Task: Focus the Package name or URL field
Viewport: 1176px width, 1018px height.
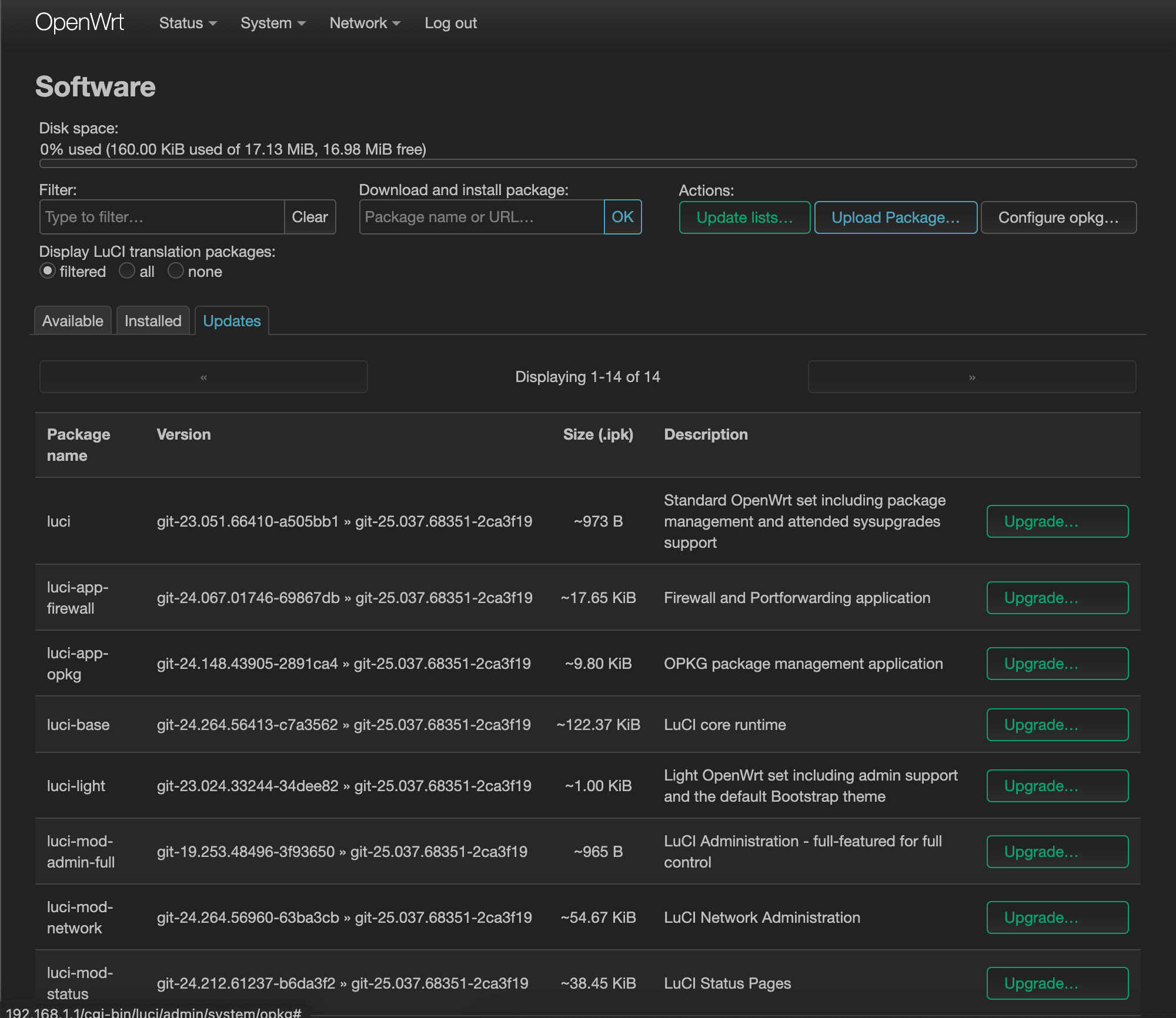Action: coord(482,217)
